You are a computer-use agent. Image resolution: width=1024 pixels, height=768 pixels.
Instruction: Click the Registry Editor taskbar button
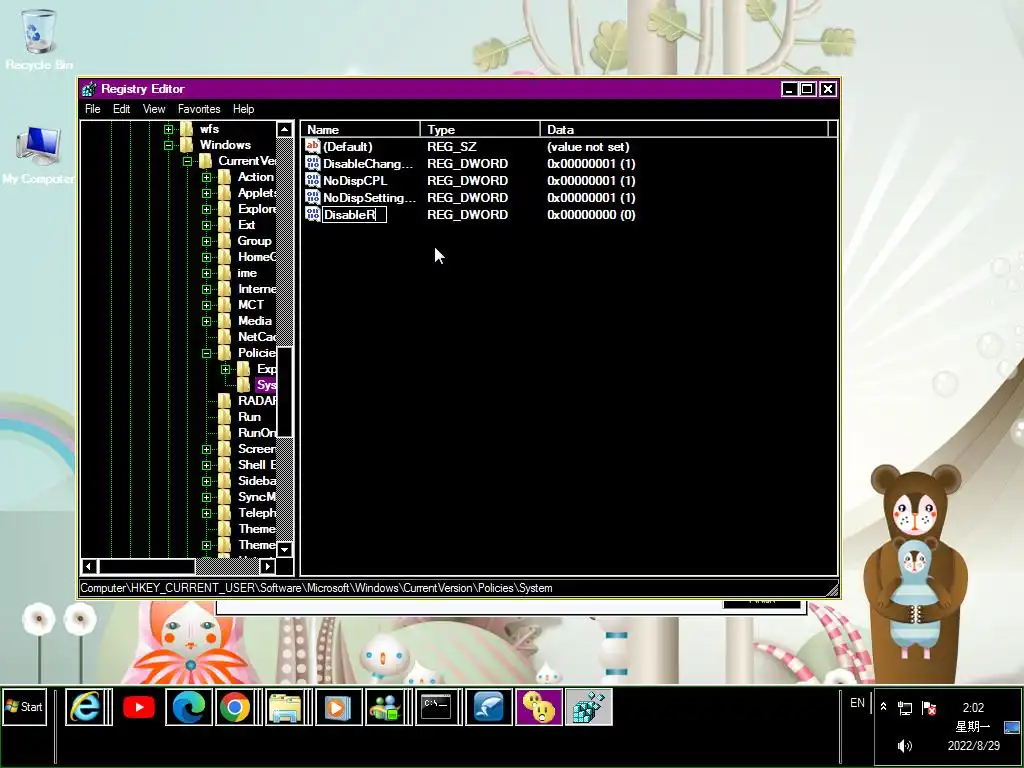click(588, 707)
